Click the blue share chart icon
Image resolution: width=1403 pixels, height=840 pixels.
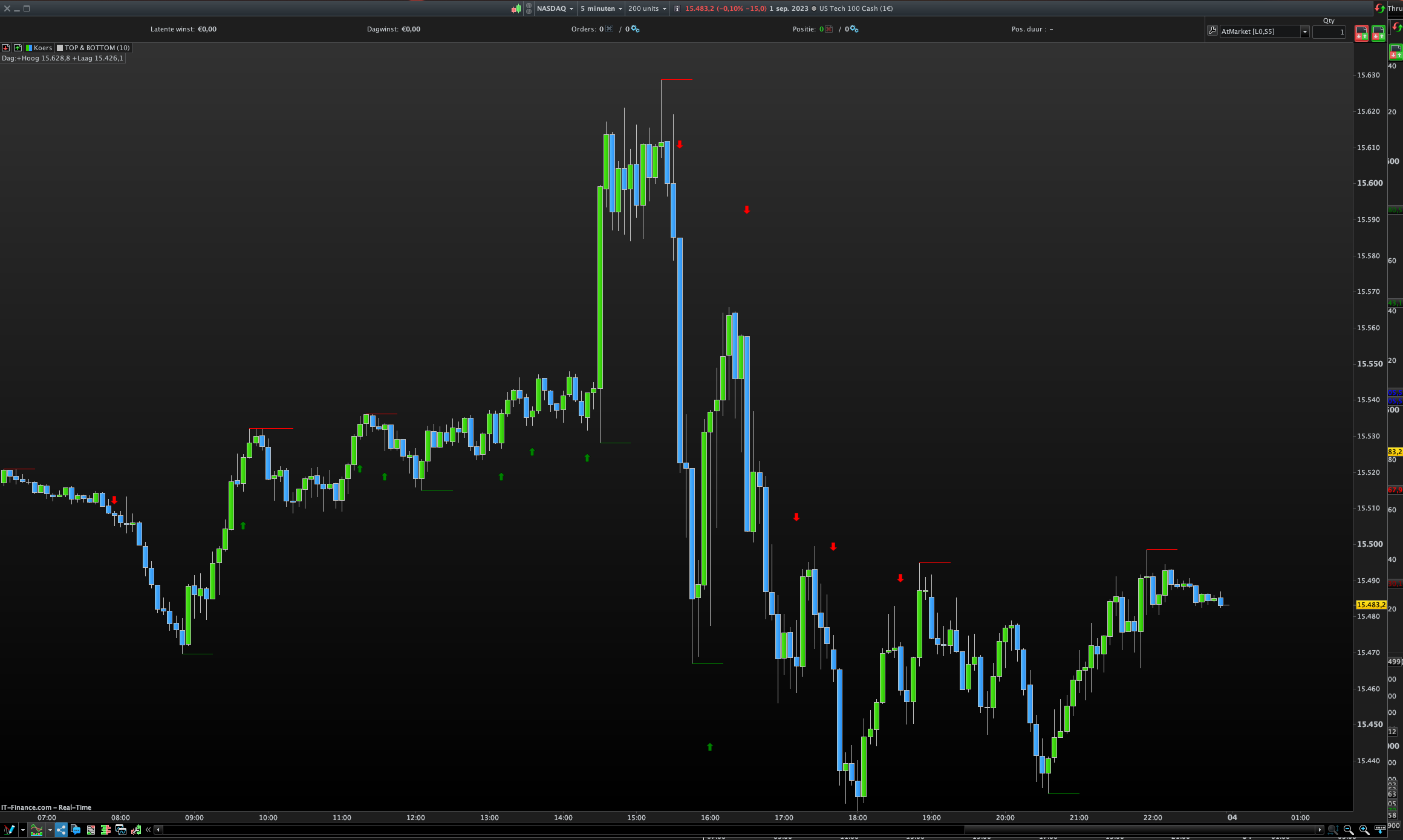pyautogui.click(x=61, y=830)
